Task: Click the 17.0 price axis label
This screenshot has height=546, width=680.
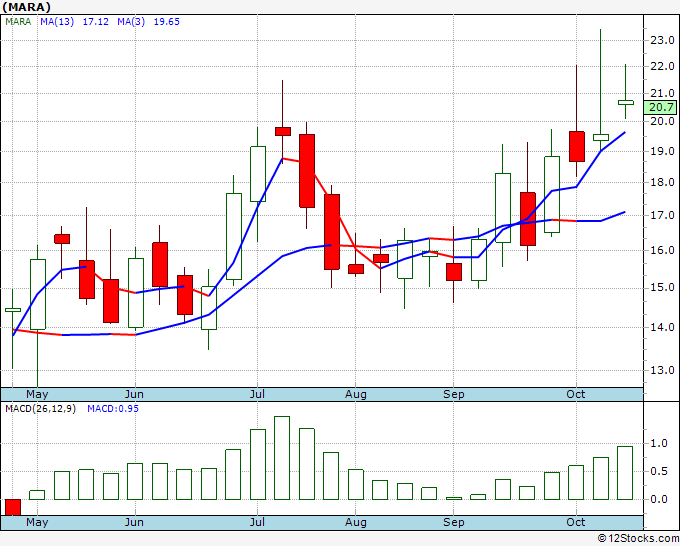Action: pos(662,215)
